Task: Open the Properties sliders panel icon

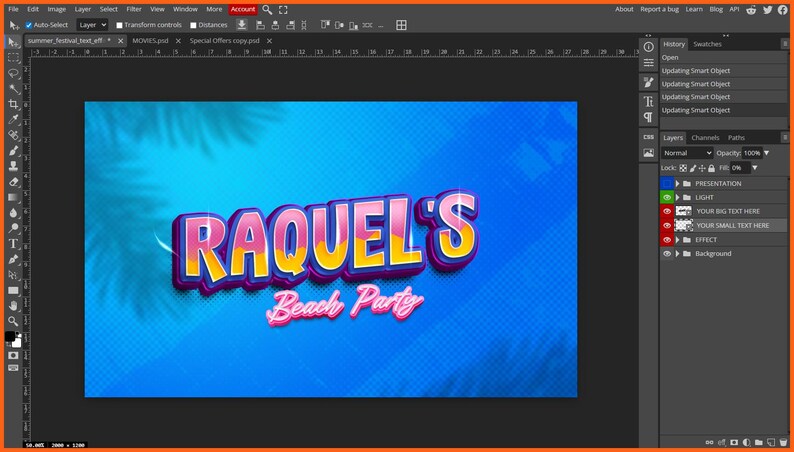Action: click(649, 63)
